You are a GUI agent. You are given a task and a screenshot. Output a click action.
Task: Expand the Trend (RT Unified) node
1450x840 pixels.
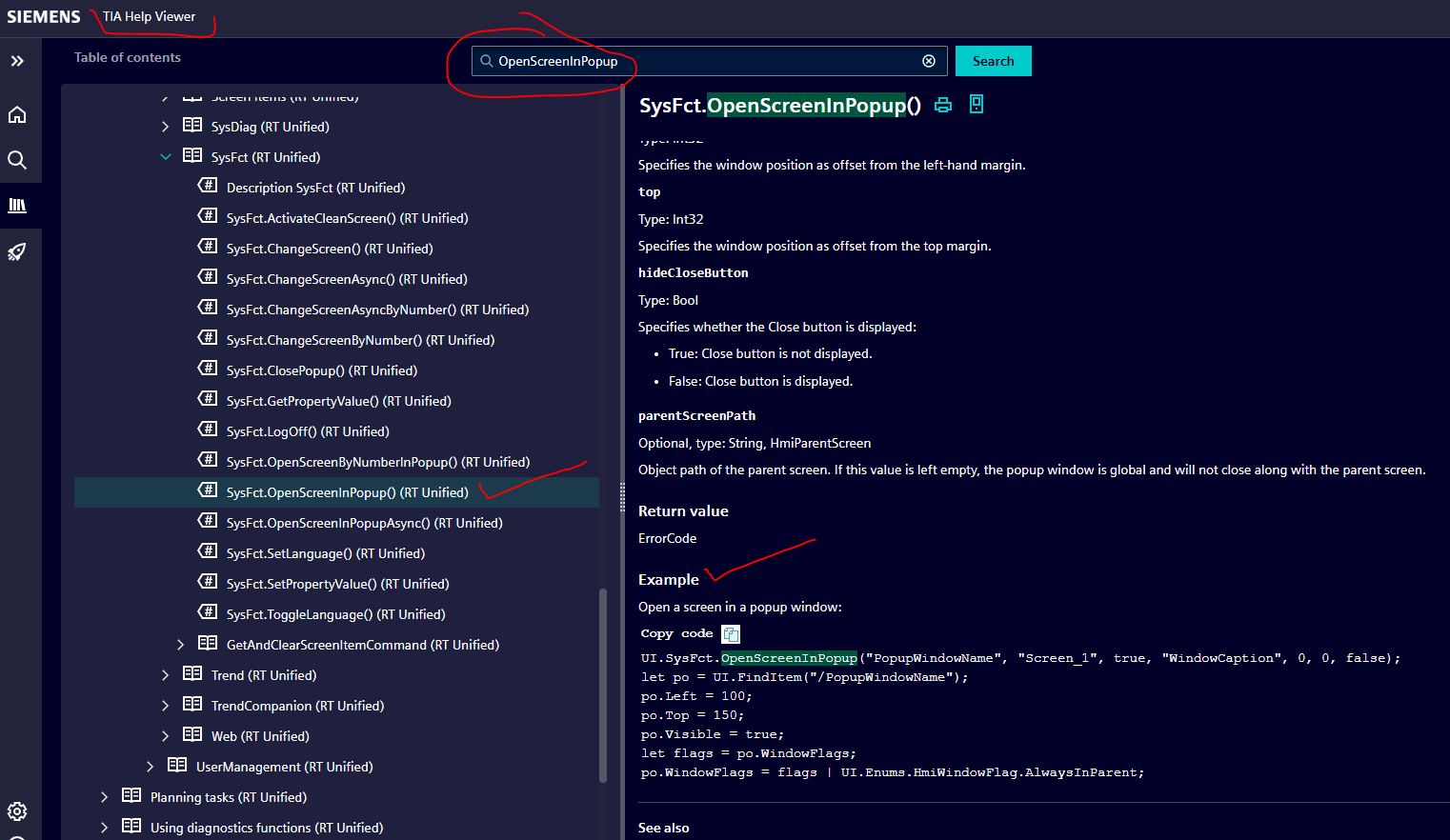coord(165,675)
